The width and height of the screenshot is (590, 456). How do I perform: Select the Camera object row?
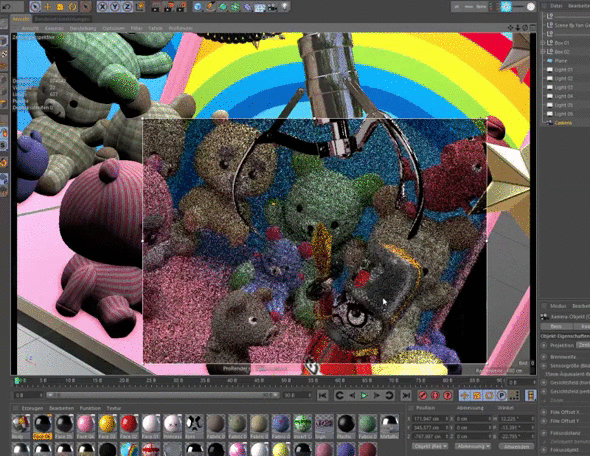563,123
